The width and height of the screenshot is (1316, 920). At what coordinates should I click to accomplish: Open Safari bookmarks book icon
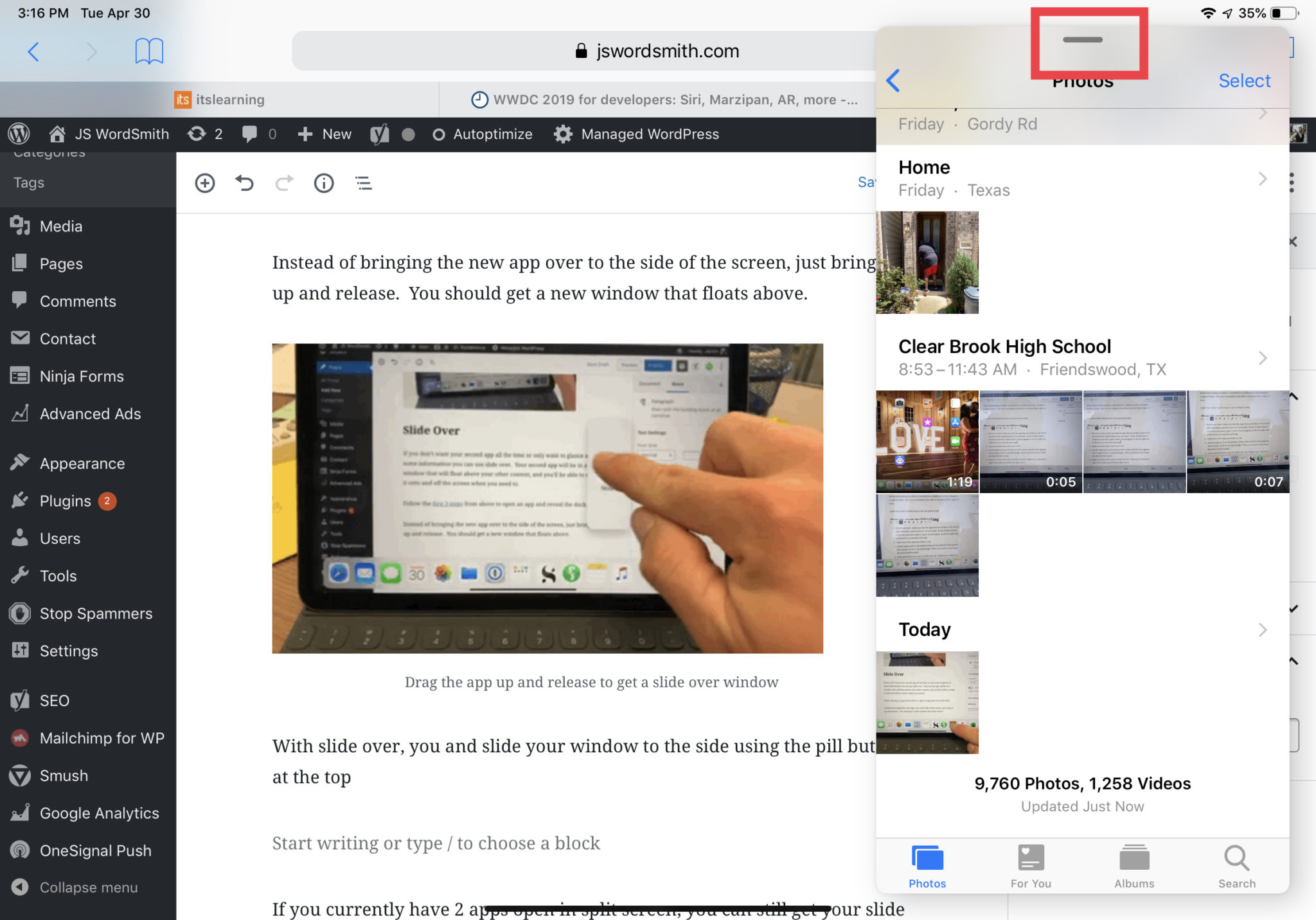point(149,51)
